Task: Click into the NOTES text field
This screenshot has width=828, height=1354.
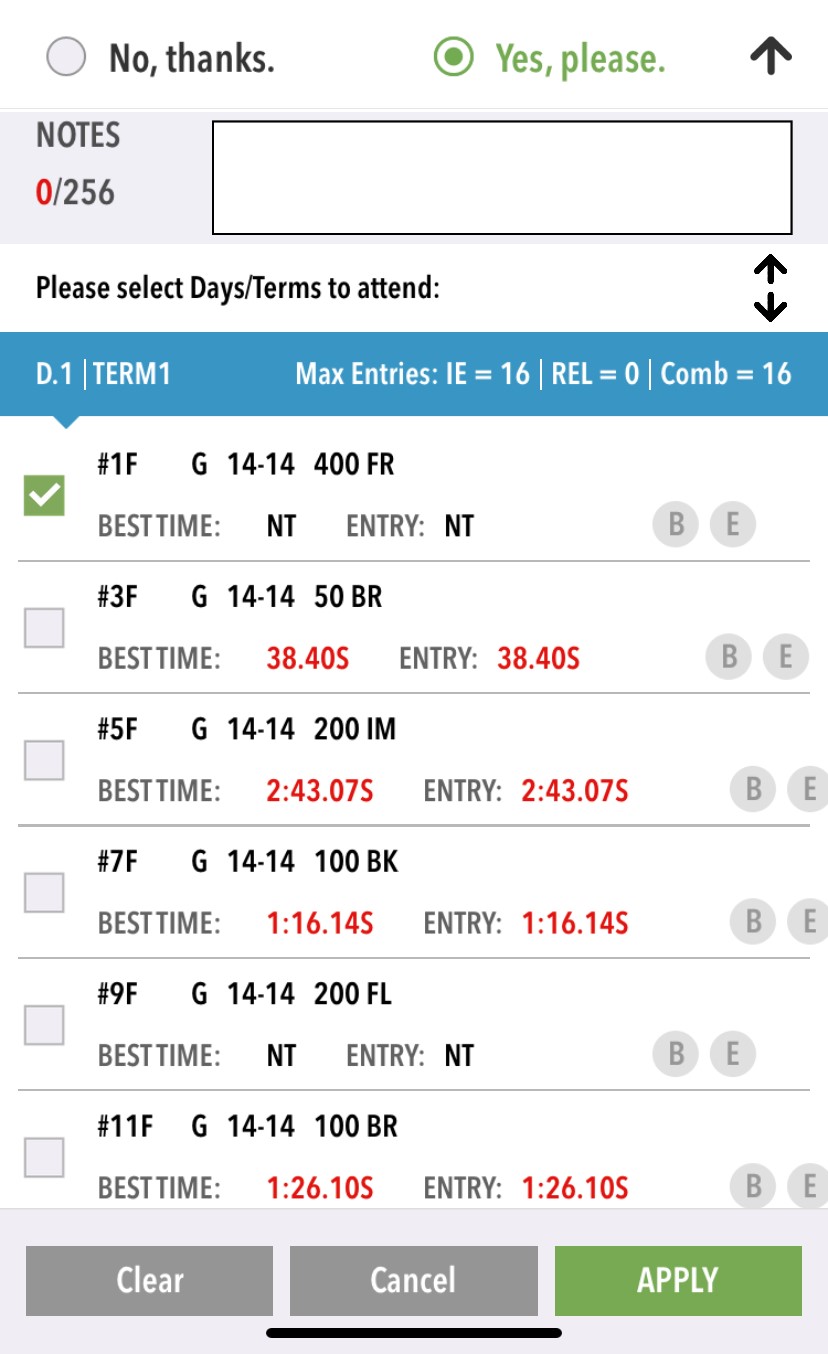Action: 502,178
